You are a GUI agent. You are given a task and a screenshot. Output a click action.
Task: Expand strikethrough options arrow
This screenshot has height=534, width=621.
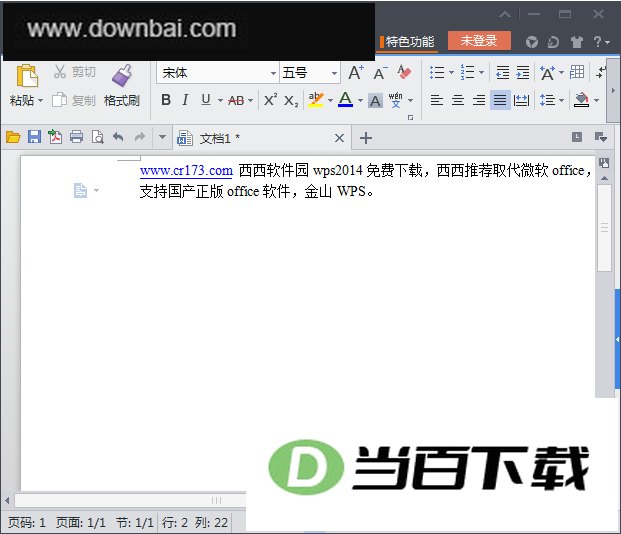click(x=250, y=101)
